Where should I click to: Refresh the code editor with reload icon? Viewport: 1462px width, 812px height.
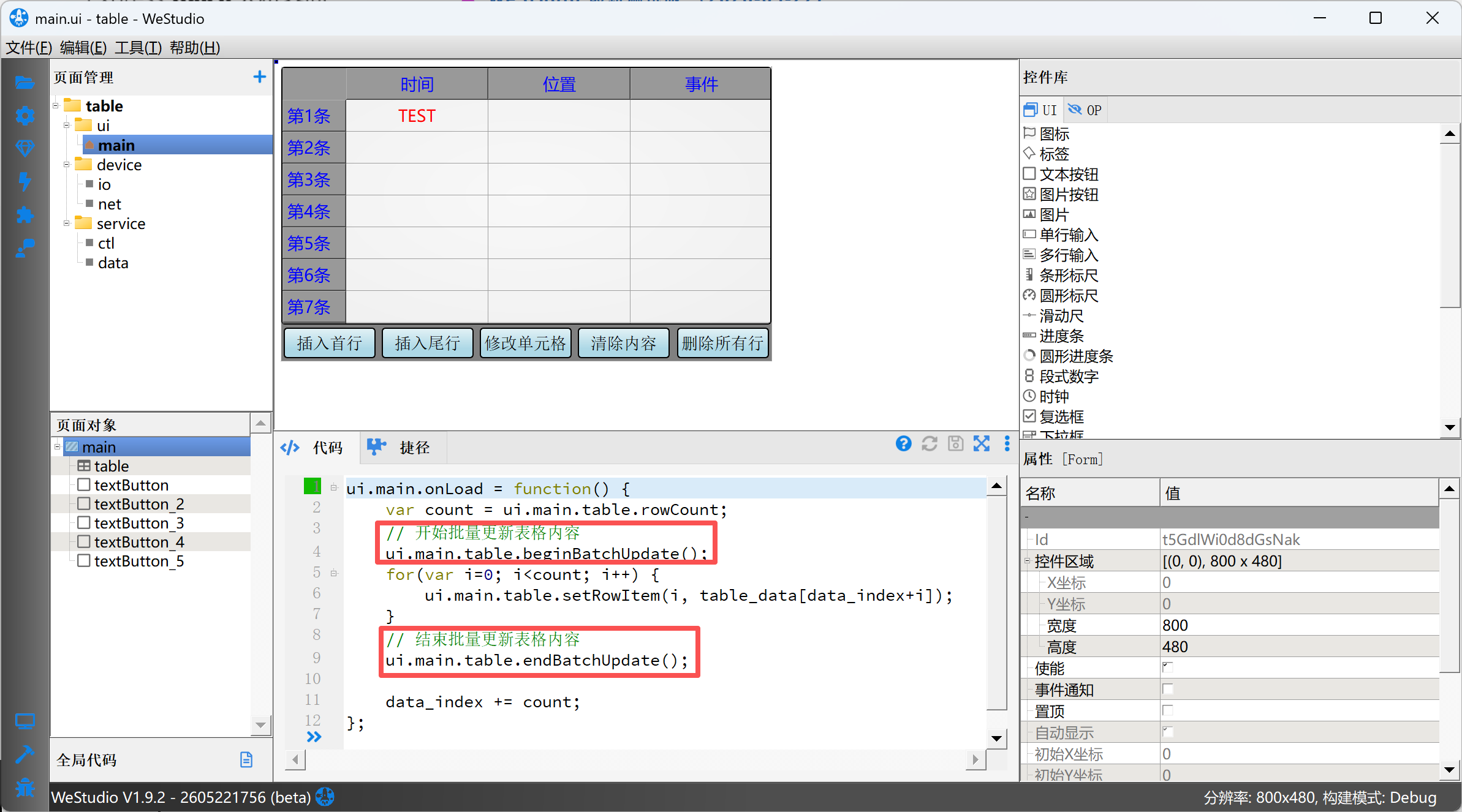tap(930, 444)
